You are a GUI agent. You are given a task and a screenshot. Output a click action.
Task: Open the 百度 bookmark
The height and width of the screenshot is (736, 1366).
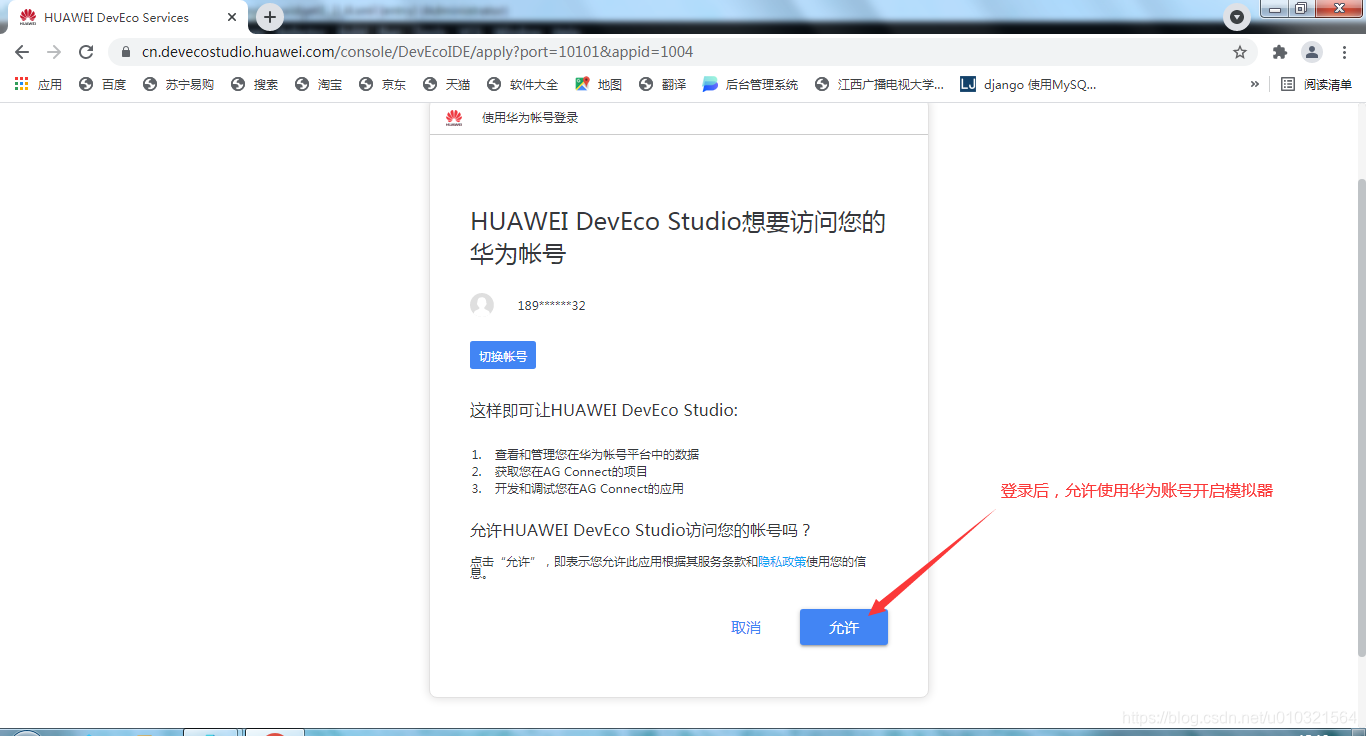[x=103, y=84]
